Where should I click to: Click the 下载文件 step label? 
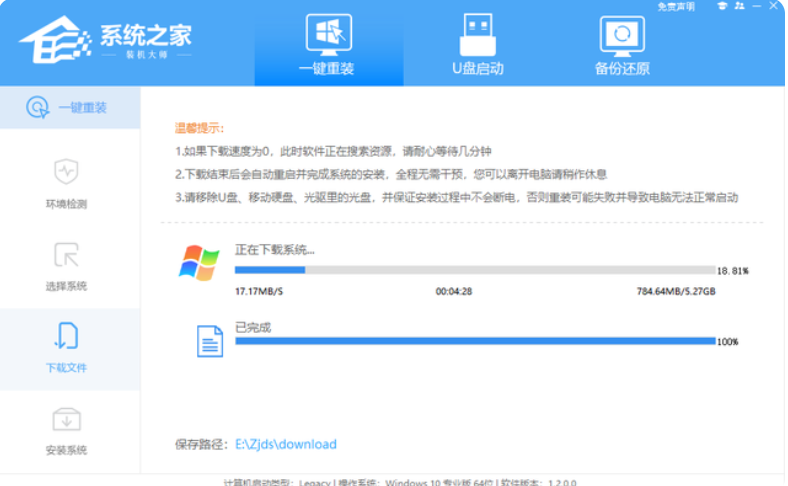click(66, 368)
